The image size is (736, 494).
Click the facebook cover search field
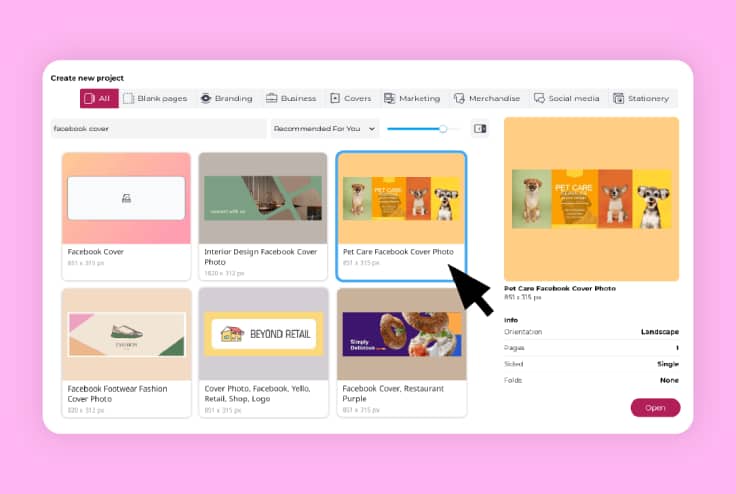click(x=158, y=128)
